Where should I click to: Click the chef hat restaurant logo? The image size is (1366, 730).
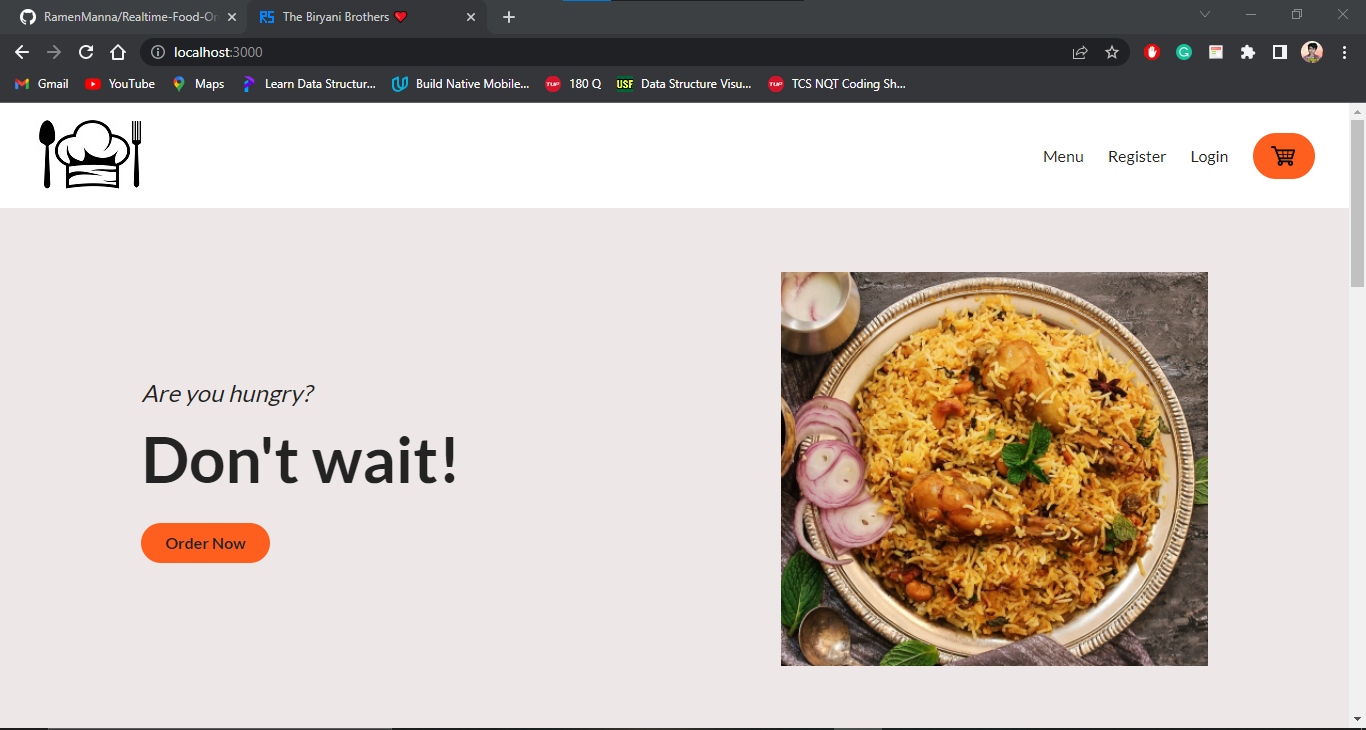pyautogui.click(x=89, y=153)
